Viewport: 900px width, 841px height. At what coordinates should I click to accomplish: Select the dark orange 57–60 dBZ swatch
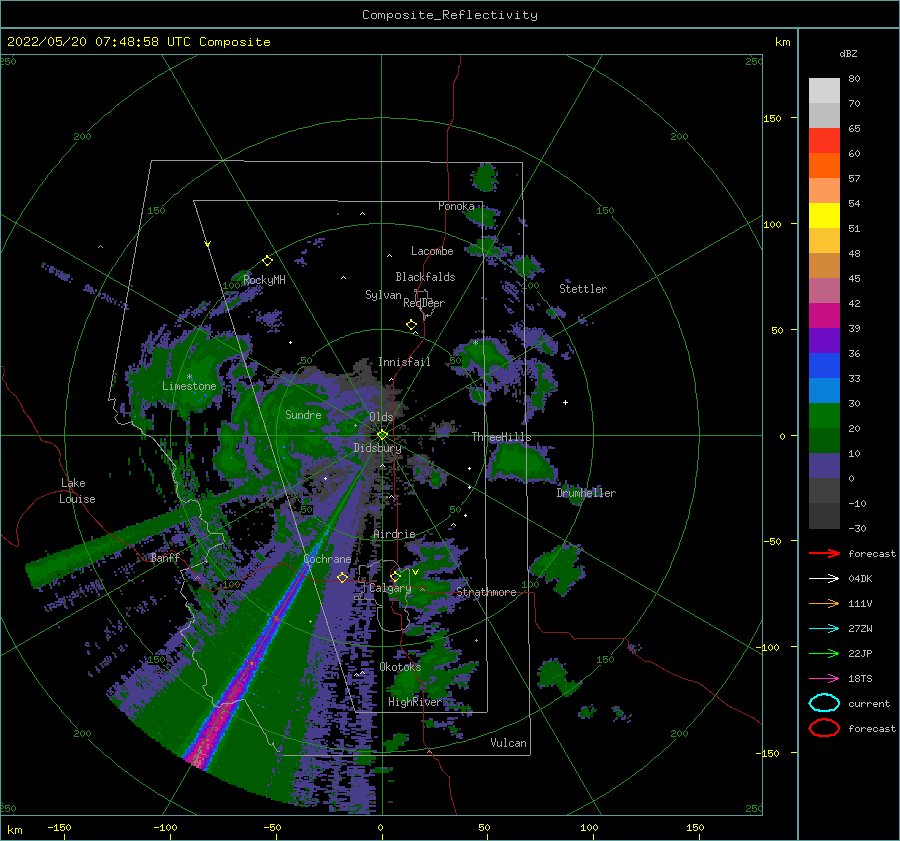click(824, 165)
